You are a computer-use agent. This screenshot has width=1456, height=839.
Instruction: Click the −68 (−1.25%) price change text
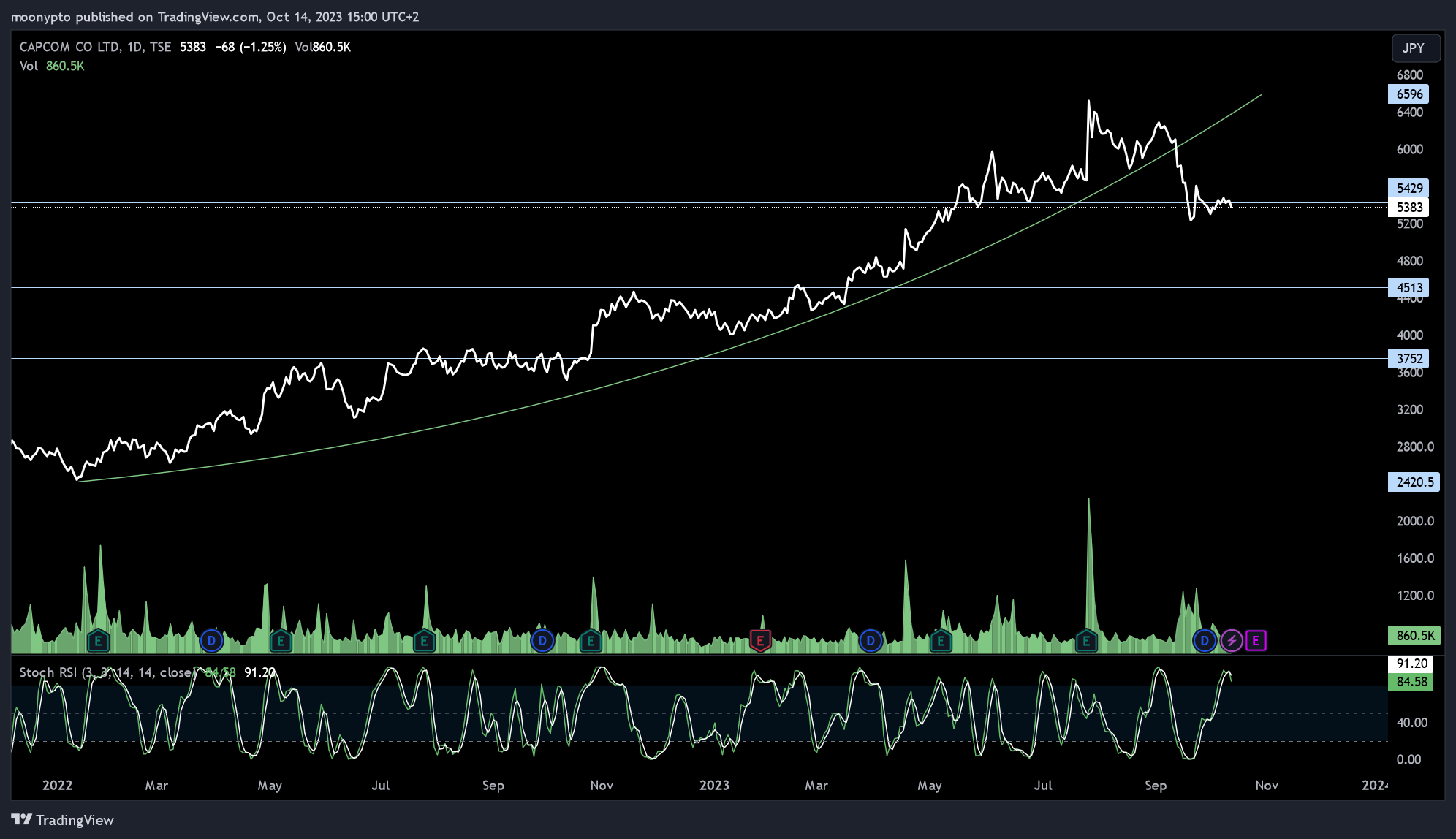point(251,47)
